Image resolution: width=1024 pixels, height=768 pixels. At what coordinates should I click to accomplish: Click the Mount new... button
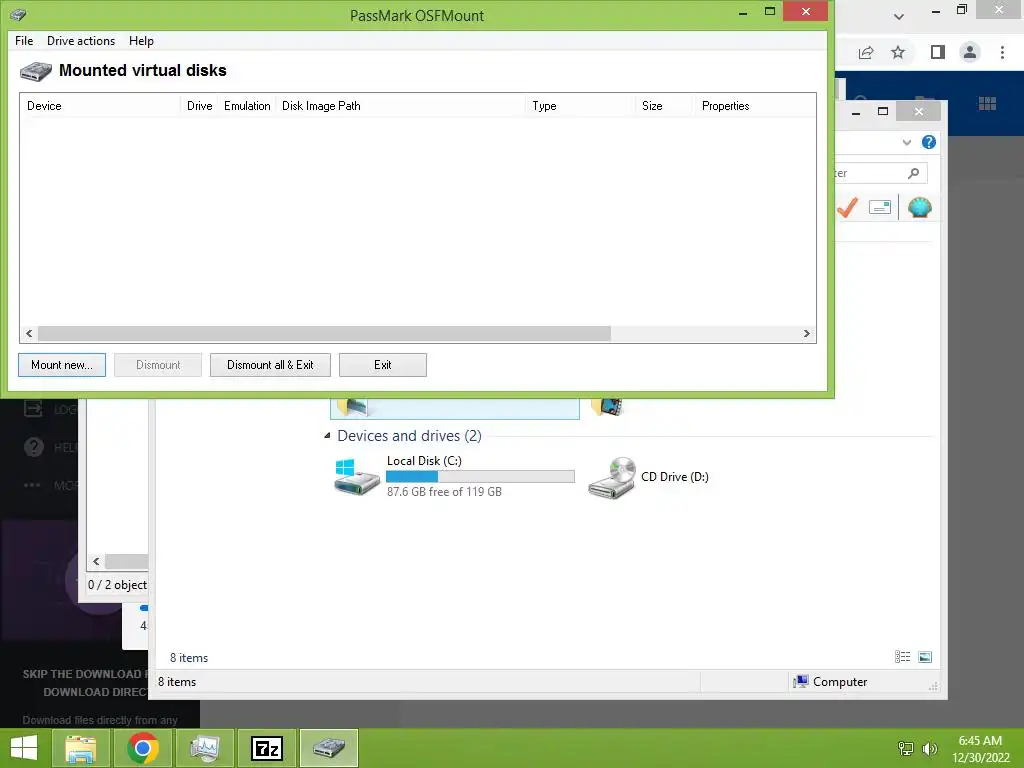coord(62,365)
